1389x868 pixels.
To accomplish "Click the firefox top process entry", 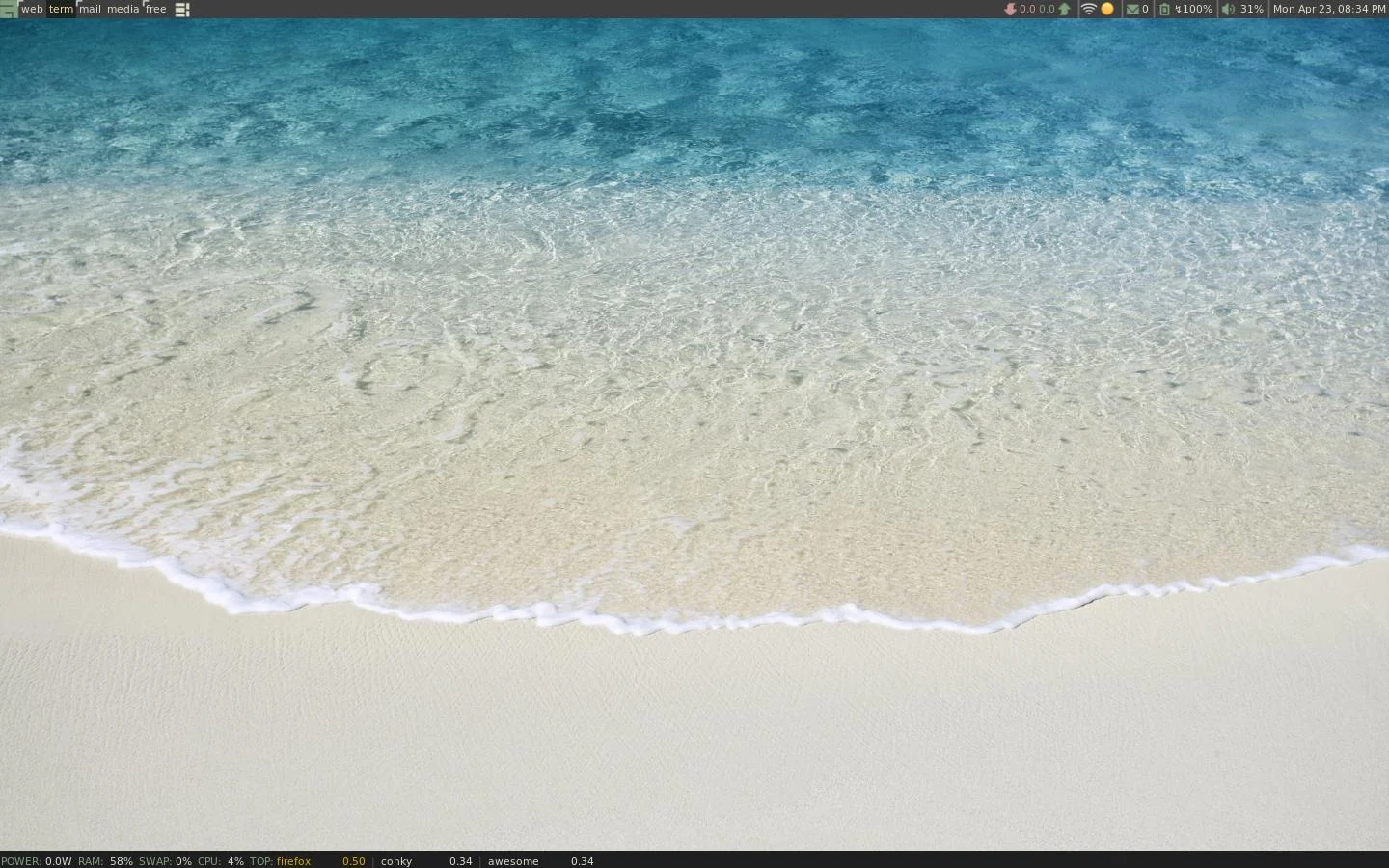I will [x=293, y=861].
